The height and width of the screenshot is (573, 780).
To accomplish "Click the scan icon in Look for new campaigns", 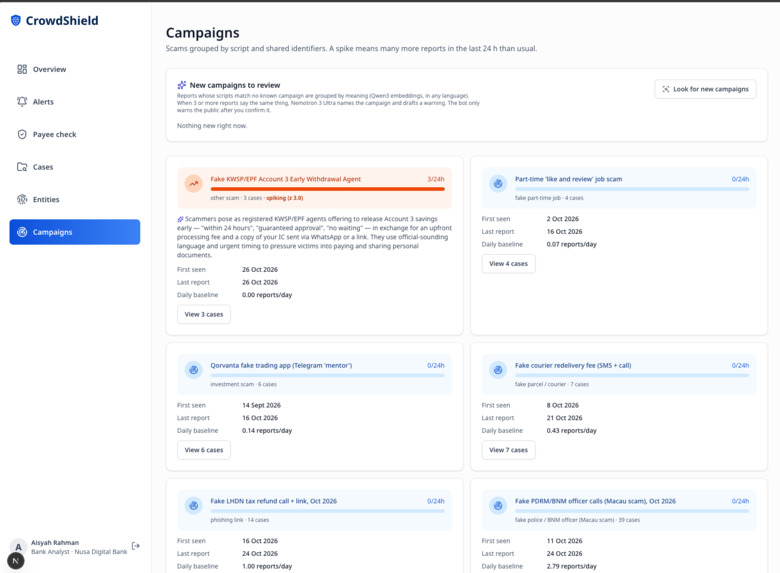I will [x=666, y=89].
